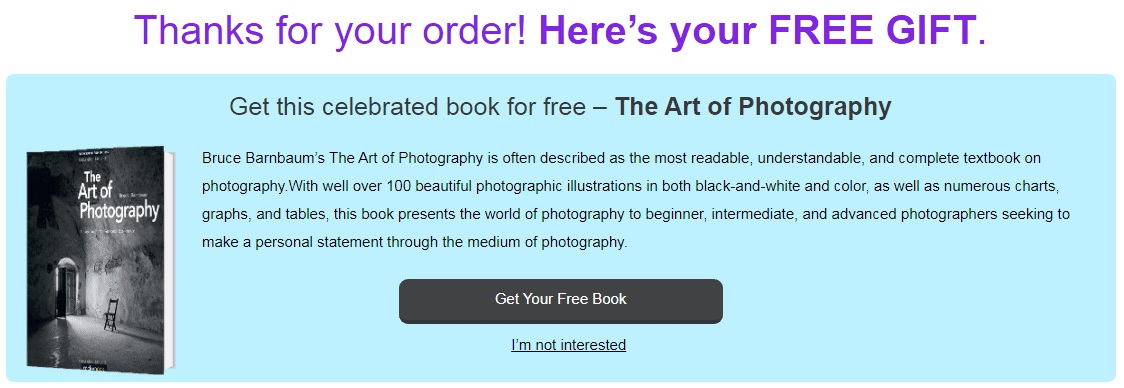
Task: Click the bold "Here's your FREE GIFT" heading
Action: [757, 30]
